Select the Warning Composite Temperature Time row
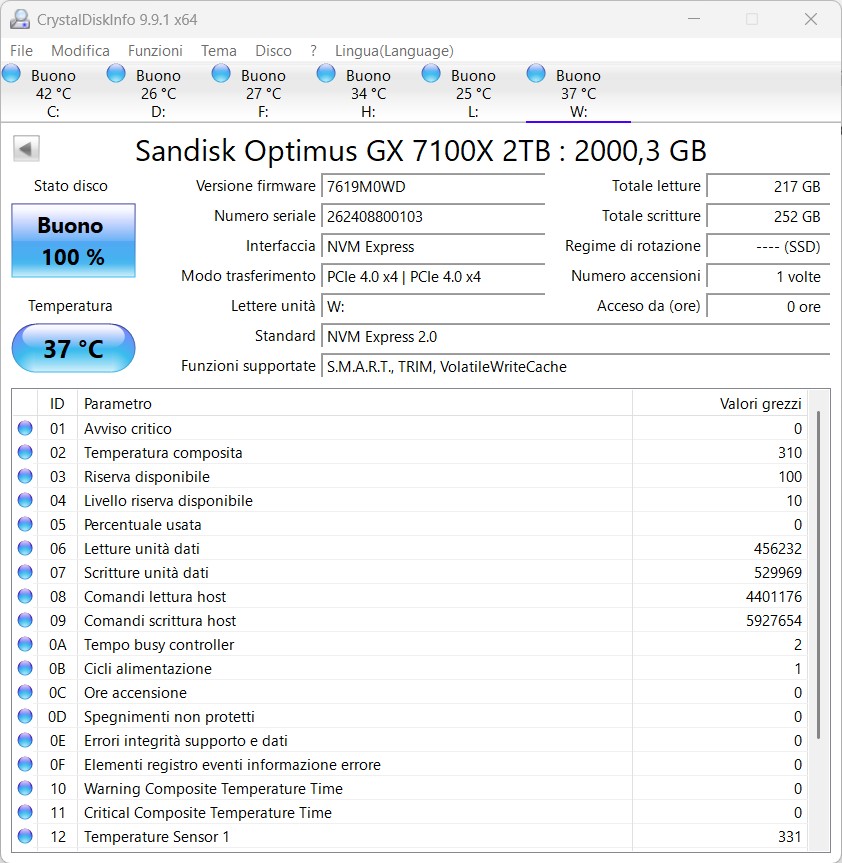842x863 pixels. pyautogui.click(x=409, y=788)
